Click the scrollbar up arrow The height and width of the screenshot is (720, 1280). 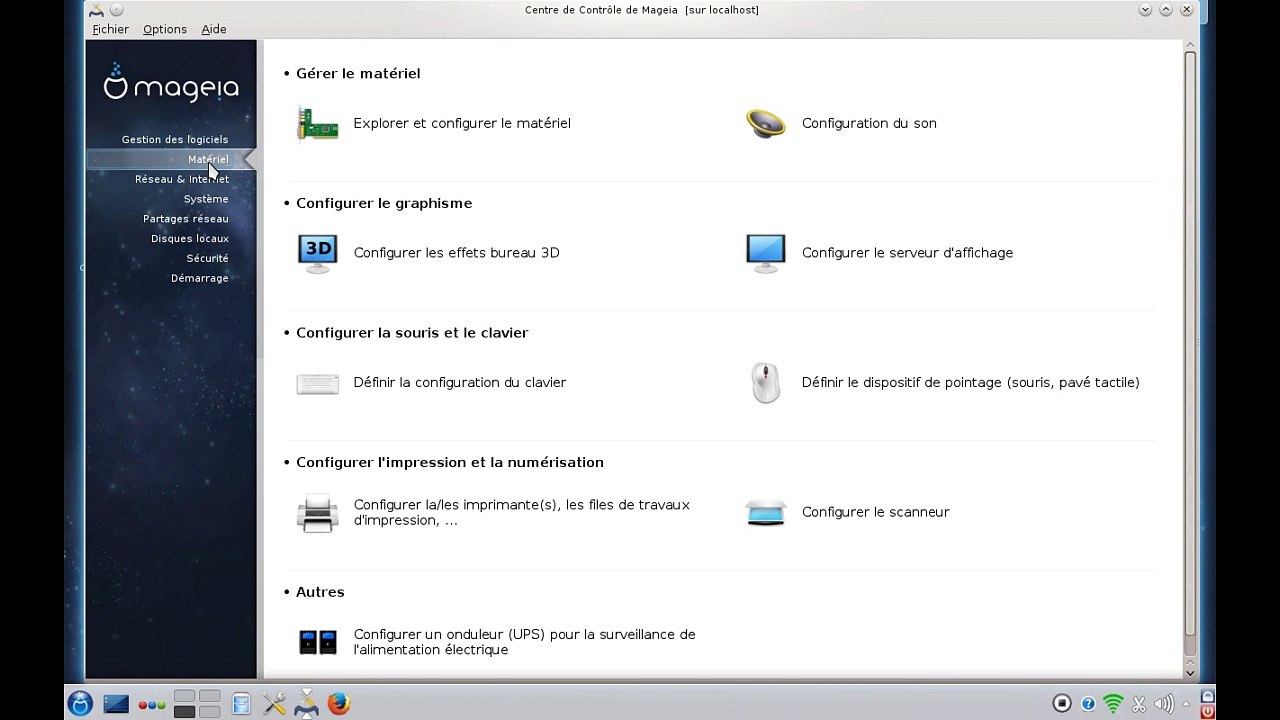pos(1190,45)
